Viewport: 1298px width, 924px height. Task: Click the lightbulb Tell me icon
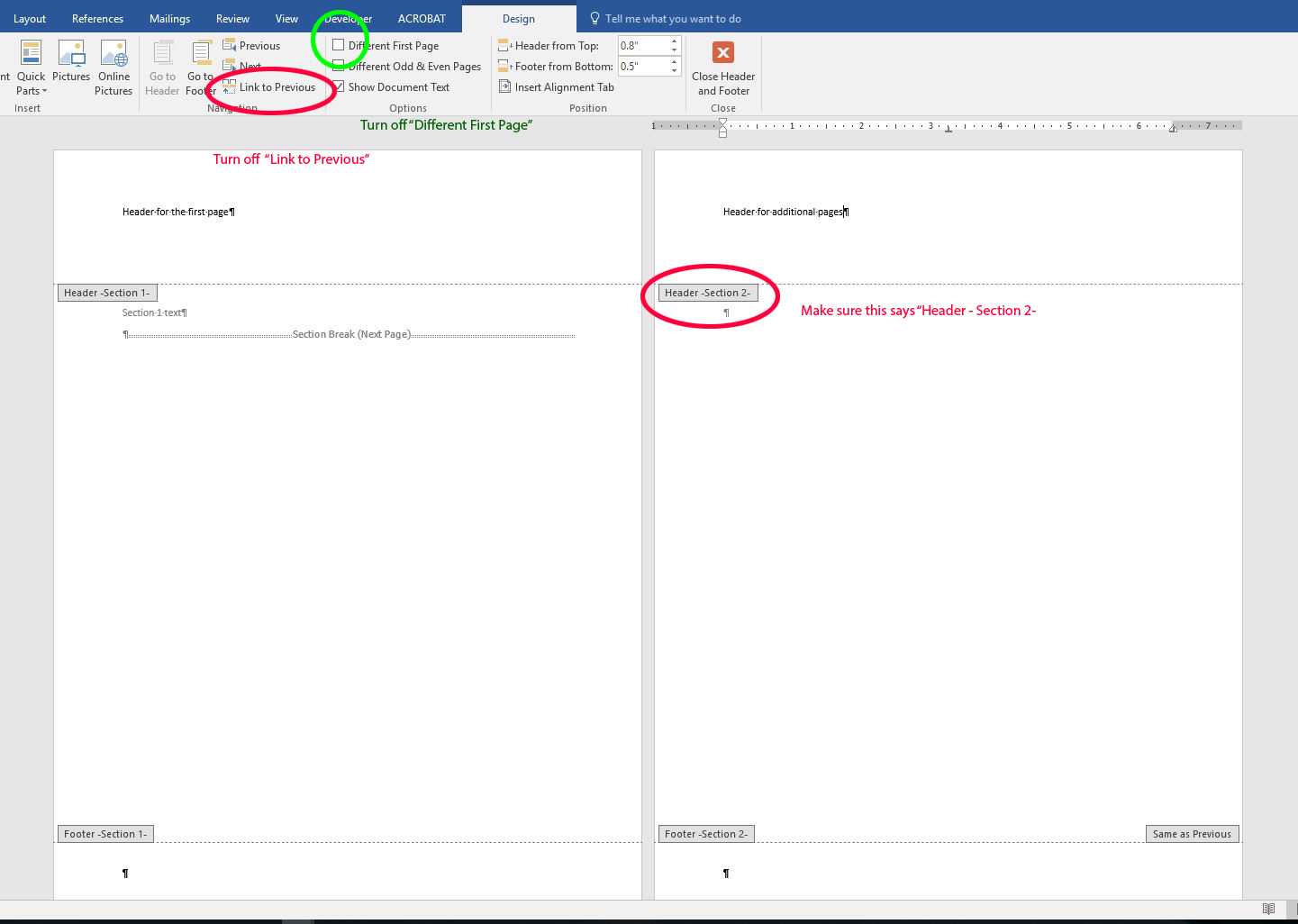pos(595,18)
